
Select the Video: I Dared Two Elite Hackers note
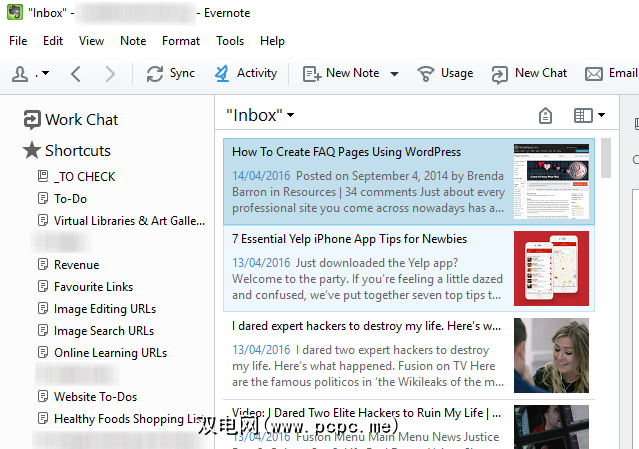pyautogui.click(x=409, y=425)
